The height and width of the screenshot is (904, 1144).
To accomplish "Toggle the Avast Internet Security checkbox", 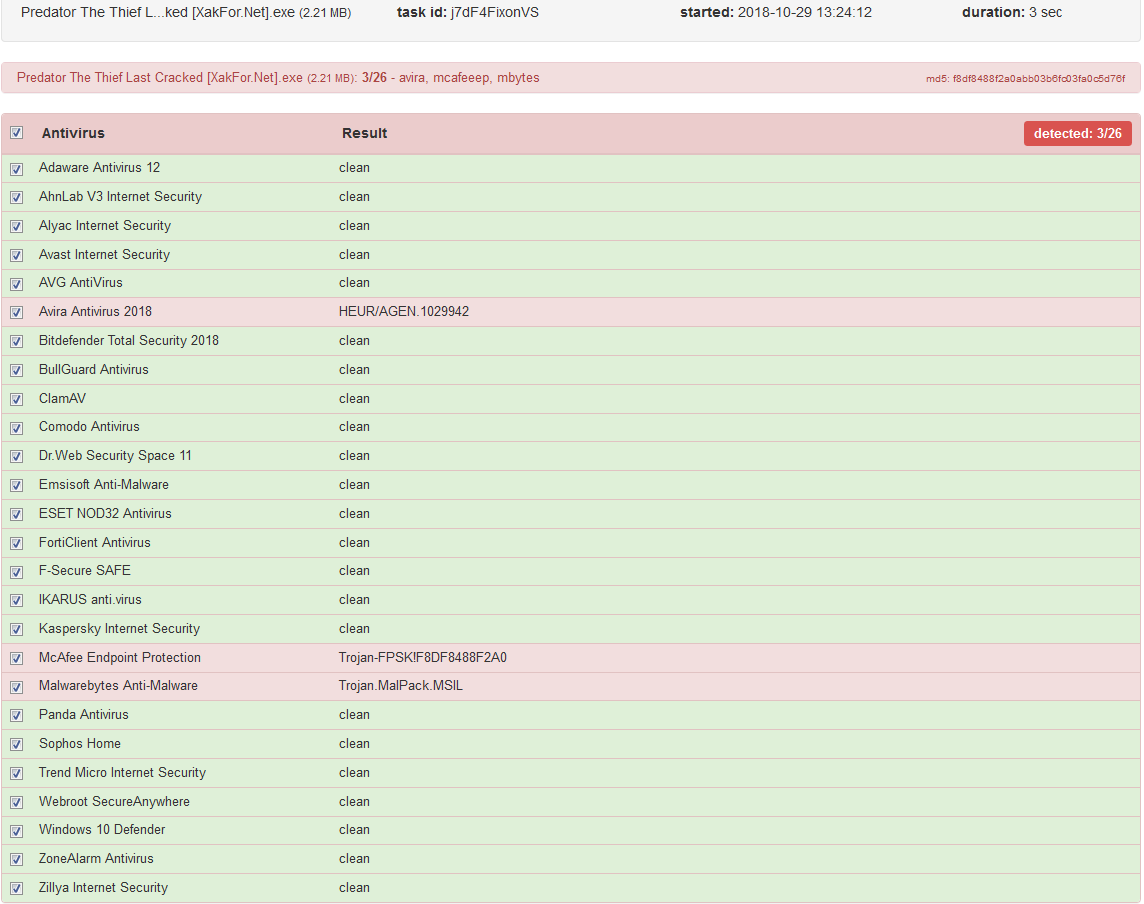I will click(17, 255).
